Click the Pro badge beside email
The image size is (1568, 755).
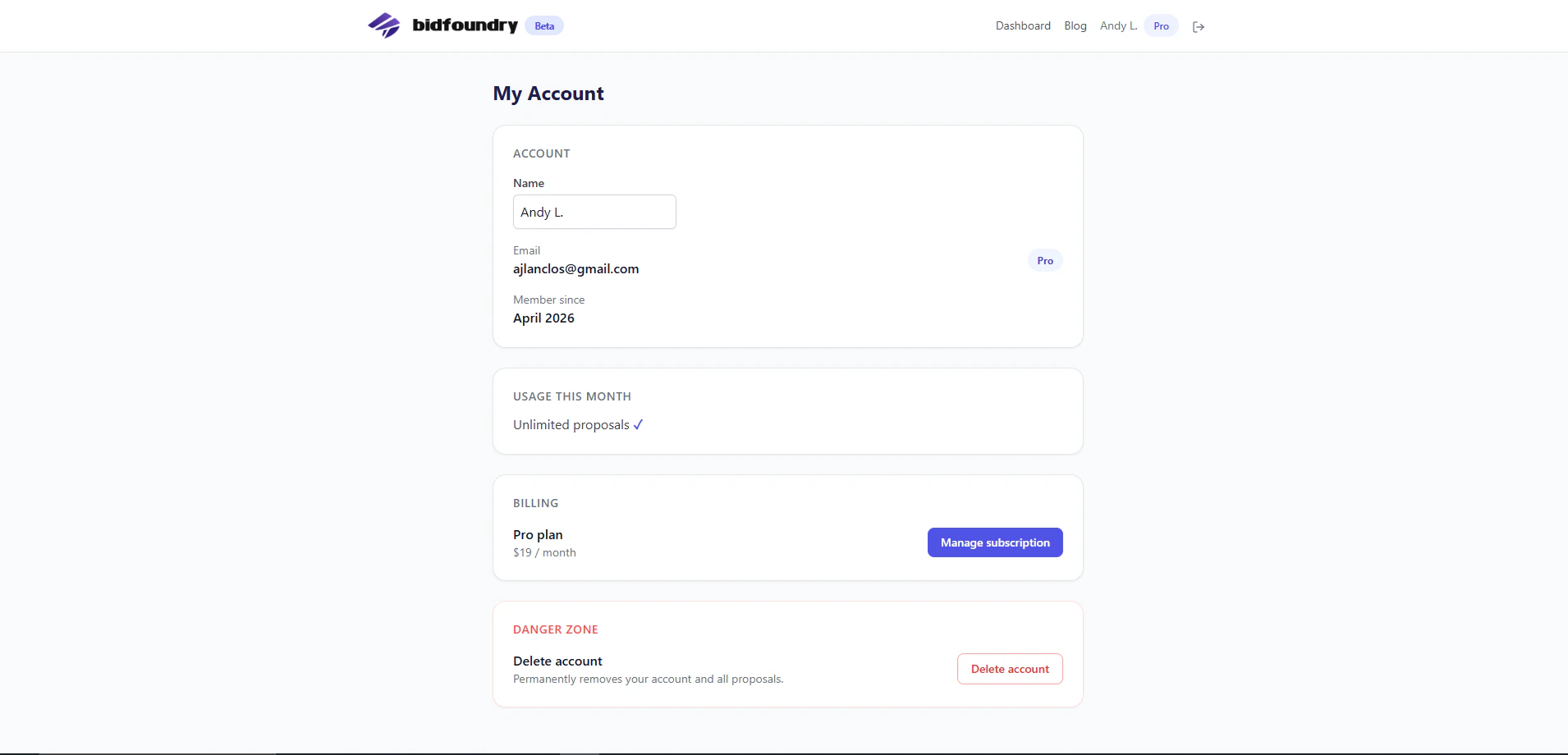(1045, 260)
